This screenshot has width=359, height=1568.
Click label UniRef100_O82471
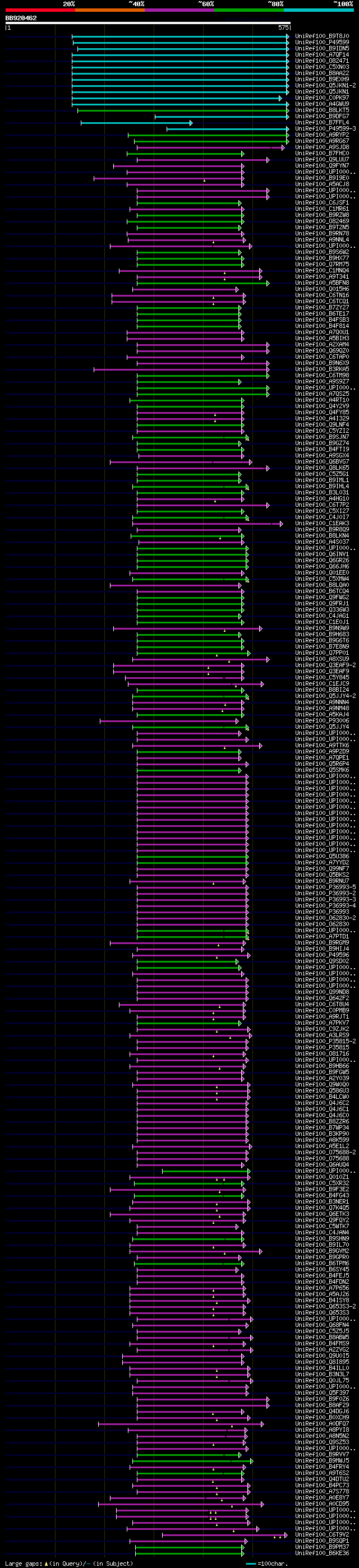[x=323, y=61]
